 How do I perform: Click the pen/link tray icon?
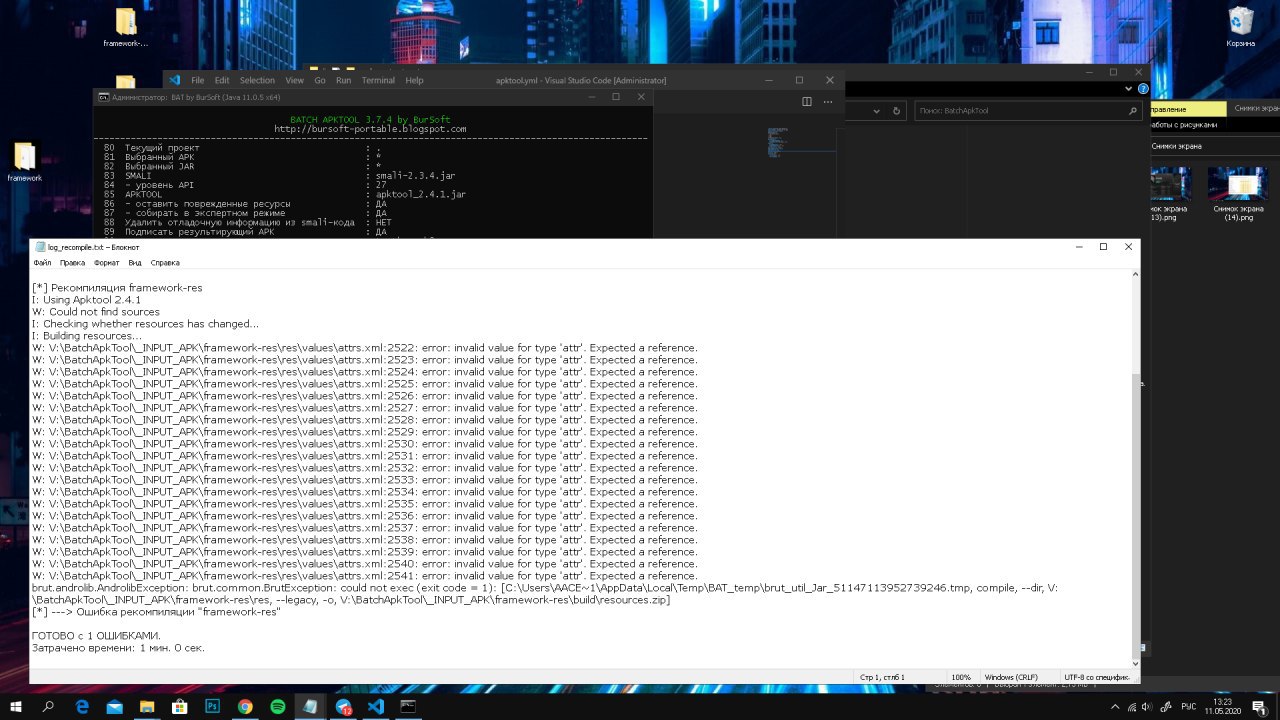[1167, 706]
